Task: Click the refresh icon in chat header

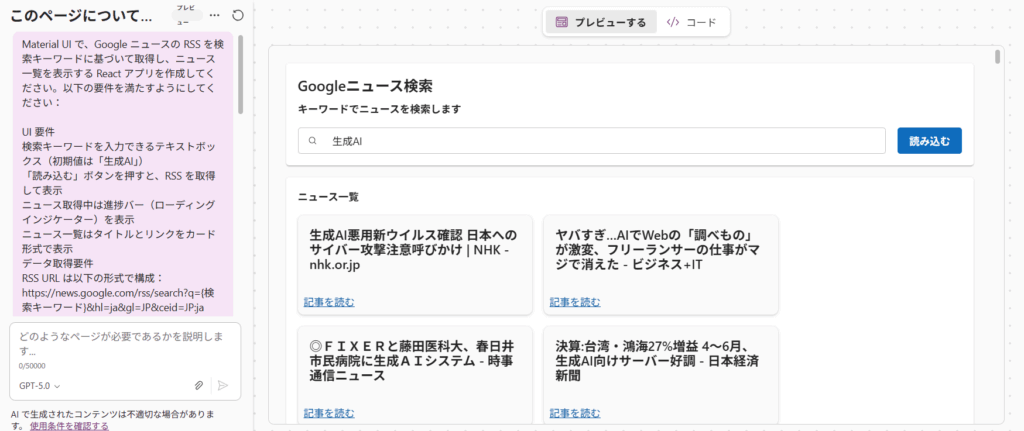Action: pos(237,16)
